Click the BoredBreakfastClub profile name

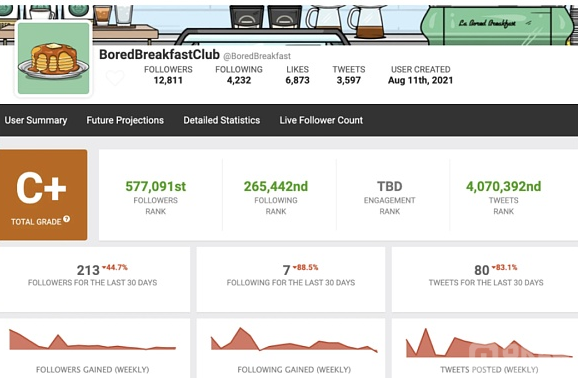pos(159,55)
